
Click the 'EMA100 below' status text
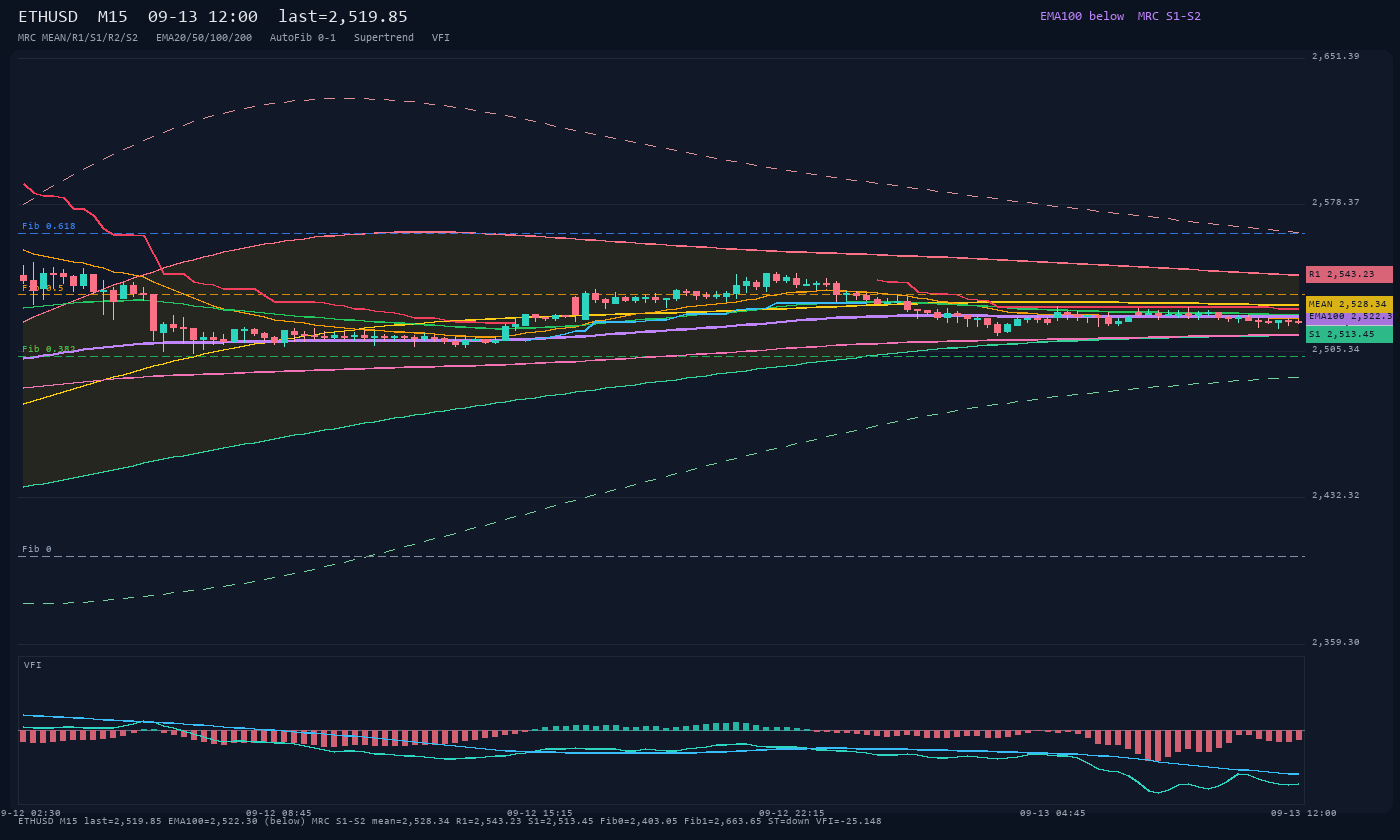[x=1082, y=16]
